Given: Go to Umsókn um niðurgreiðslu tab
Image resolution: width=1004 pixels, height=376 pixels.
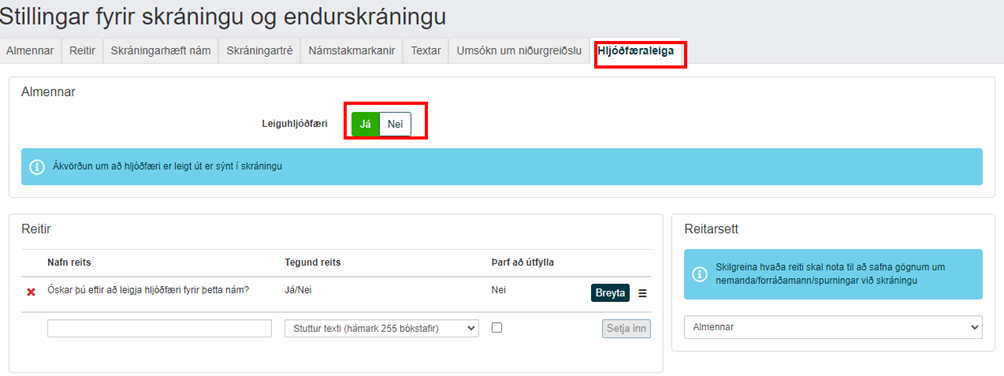Looking at the screenshot, I should point(519,51).
